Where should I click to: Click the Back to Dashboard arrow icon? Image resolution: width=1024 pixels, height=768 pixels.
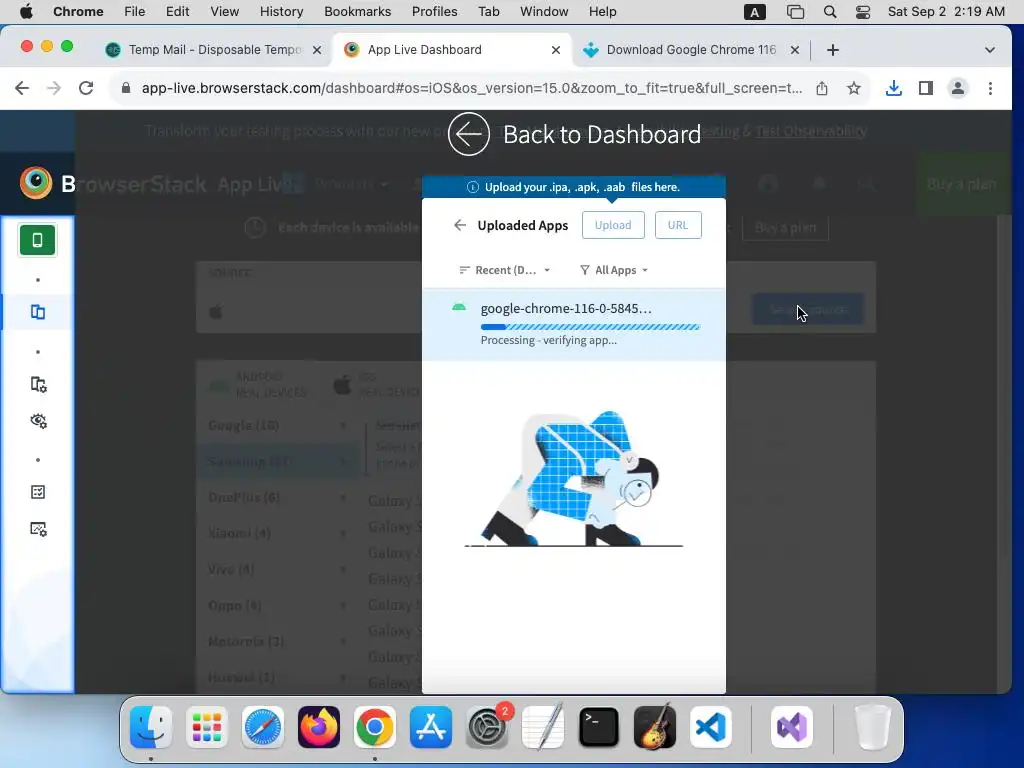468,134
